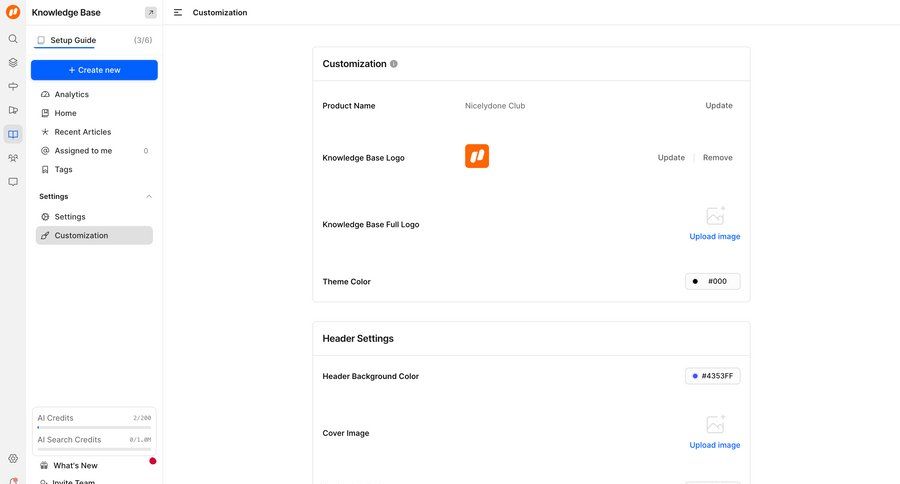Click image placeholder icon for Cover Image
The image size is (900, 484).
point(715,424)
